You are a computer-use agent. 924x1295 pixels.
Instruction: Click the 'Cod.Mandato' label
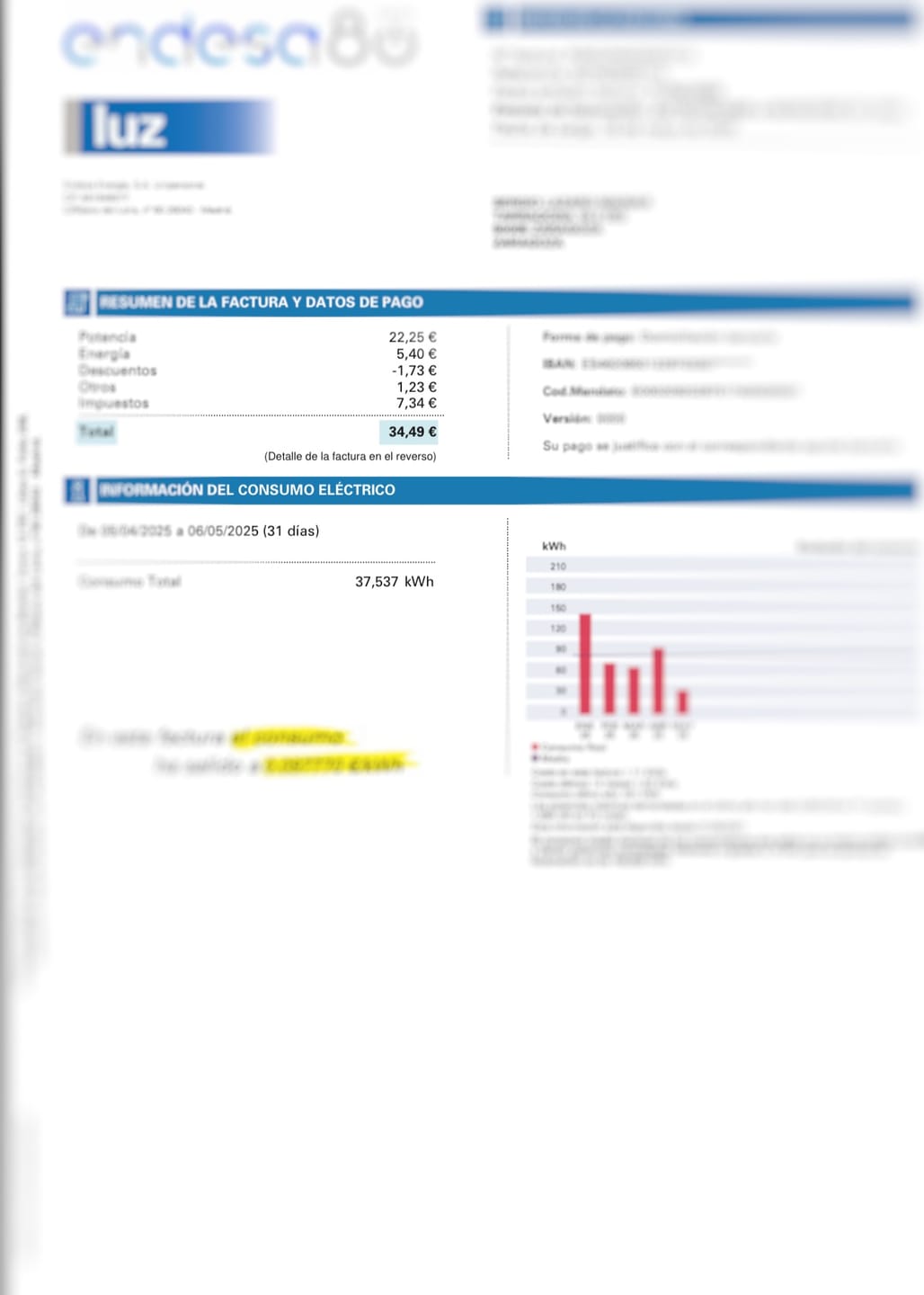pyautogui.click(x=584, y=391)
